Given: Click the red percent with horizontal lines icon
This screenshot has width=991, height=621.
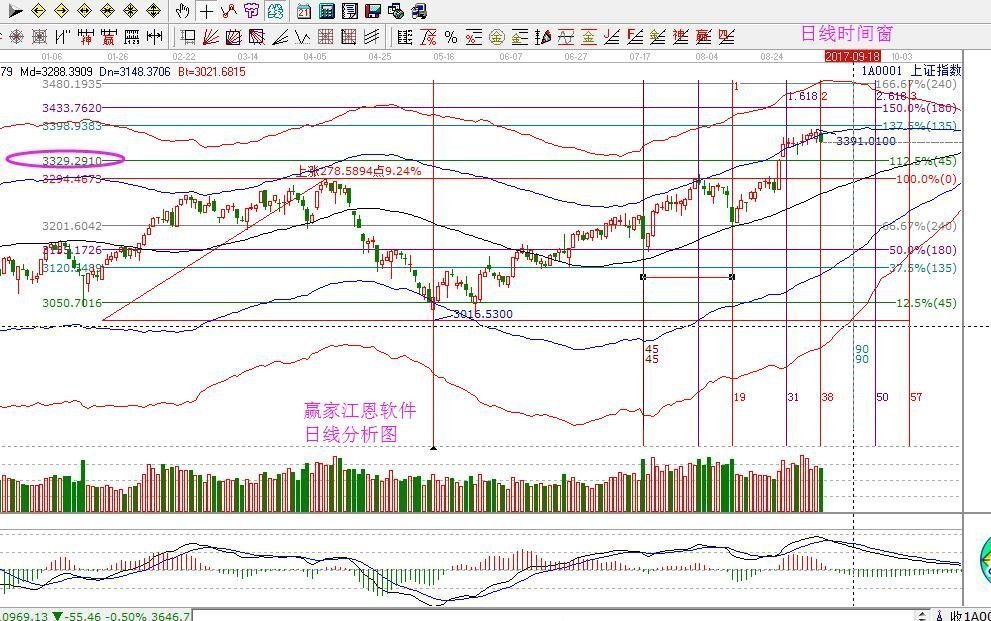Looking at the screenshot, I should coord(473,37).
